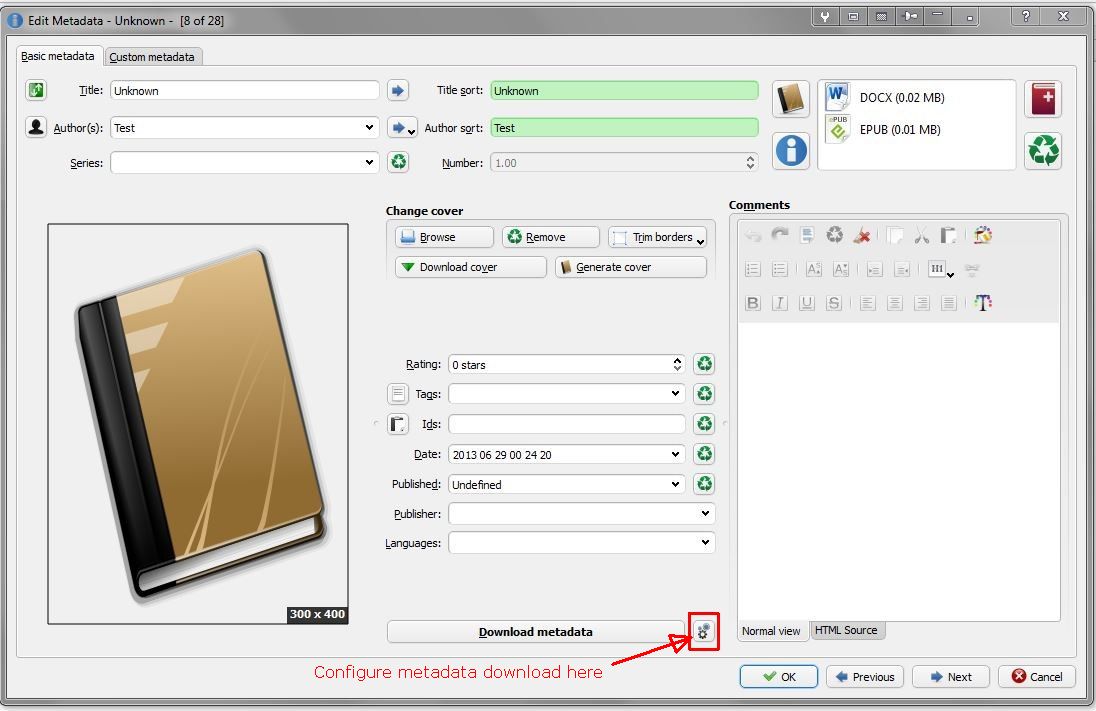The height and width of the screenshot is (711, 1096).
Task: Clear the Ids with its recycle icon
Action: [705, 424]
